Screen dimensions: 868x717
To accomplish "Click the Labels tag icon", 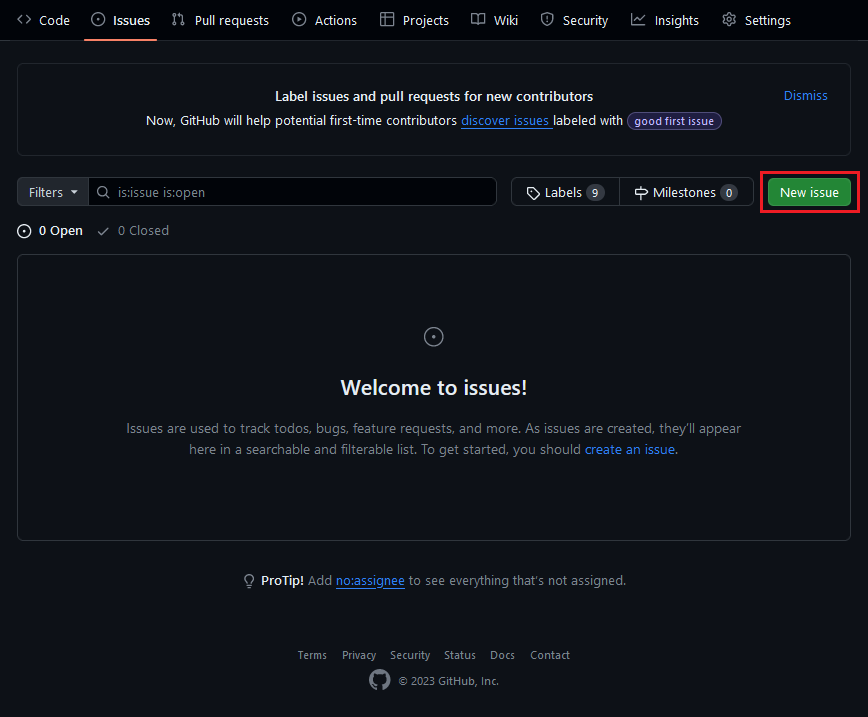I will [x=533, y=193].
